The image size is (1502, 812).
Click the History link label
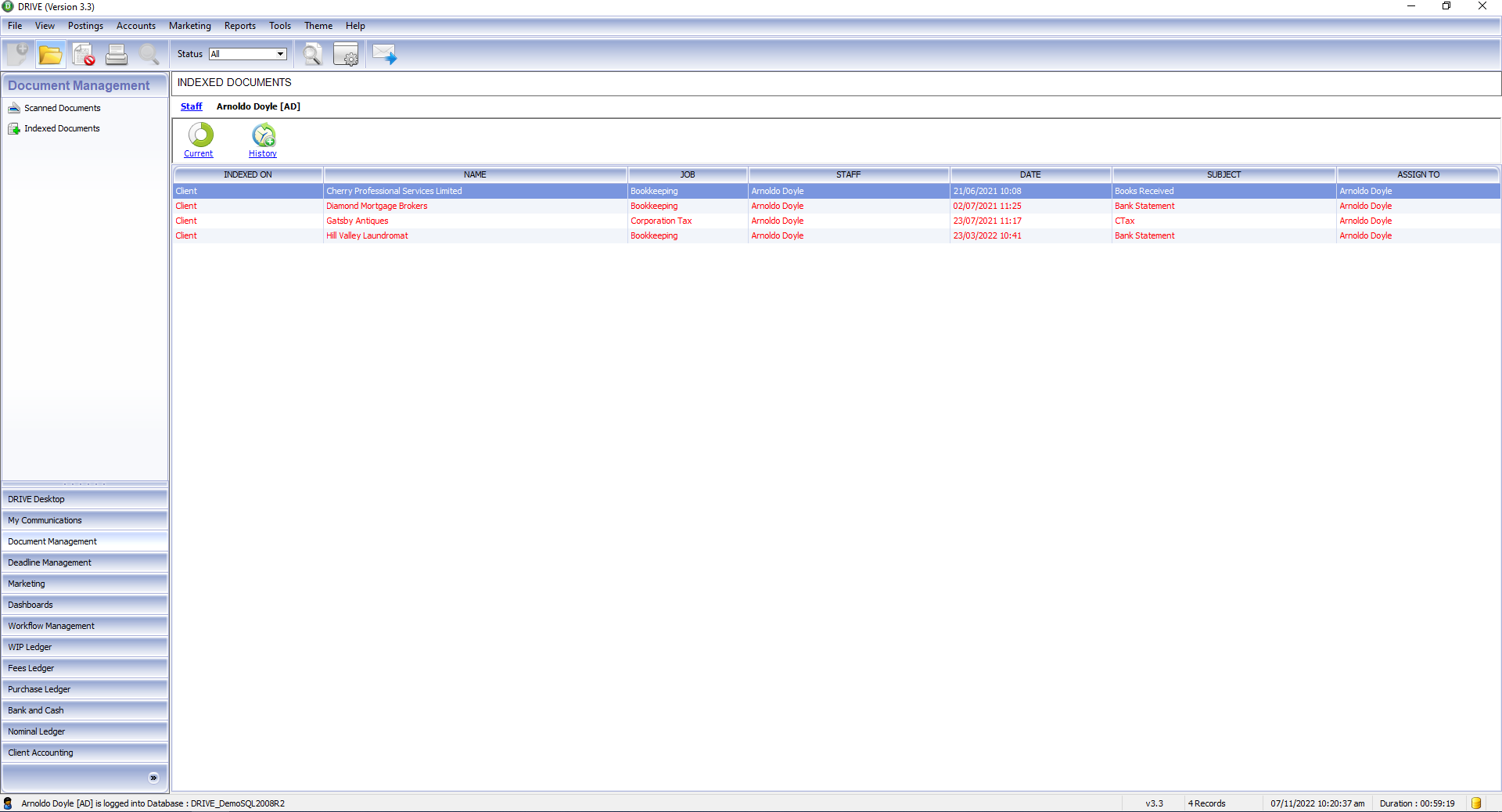(263, 153)
